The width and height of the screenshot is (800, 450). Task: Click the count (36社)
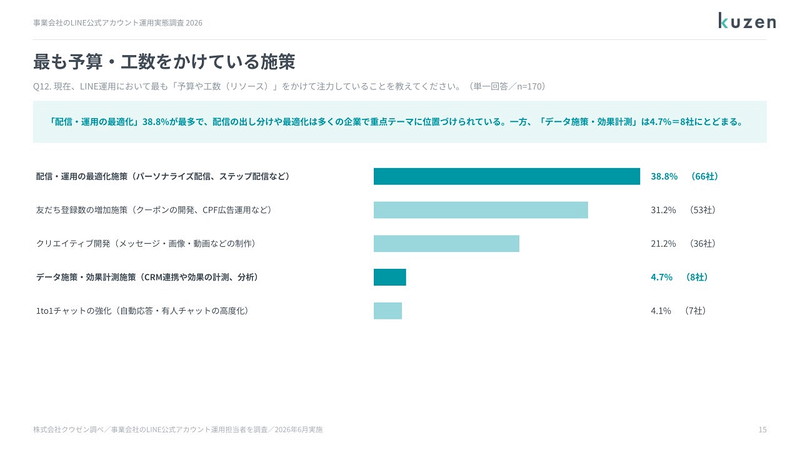702,243
